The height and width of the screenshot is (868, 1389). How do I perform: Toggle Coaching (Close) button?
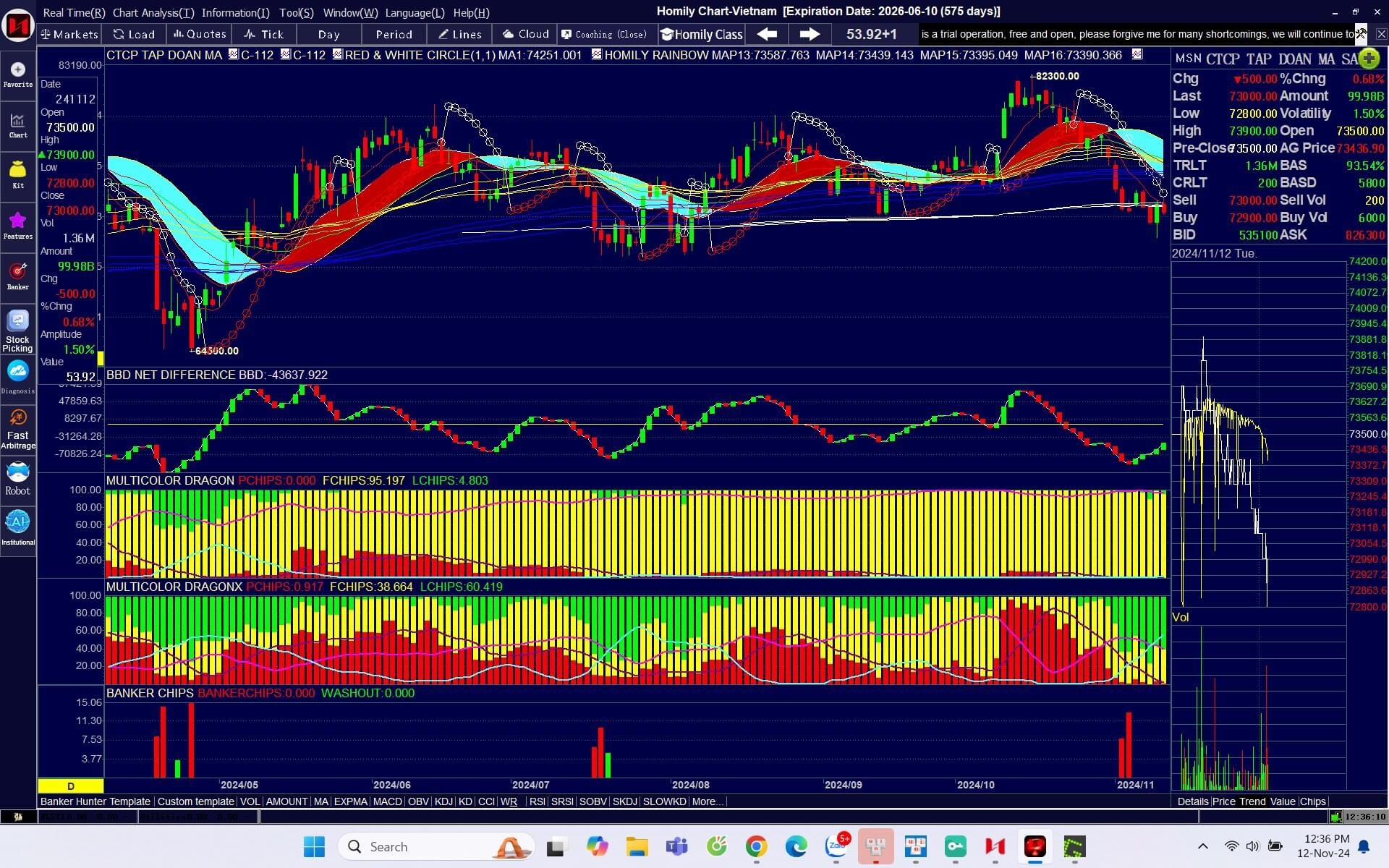604,34
